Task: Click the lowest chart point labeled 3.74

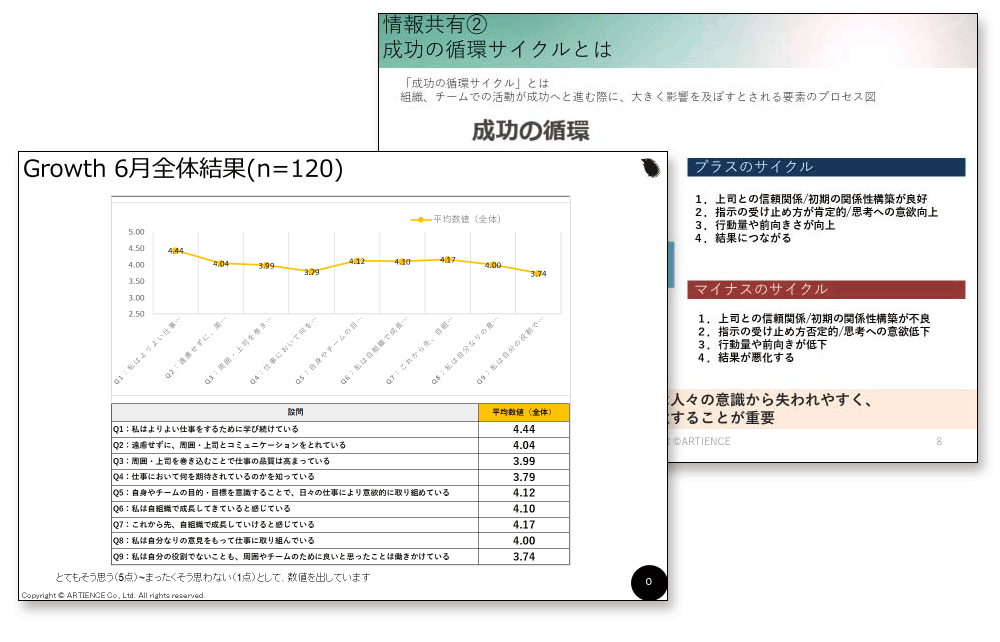Action: (537, 274)
